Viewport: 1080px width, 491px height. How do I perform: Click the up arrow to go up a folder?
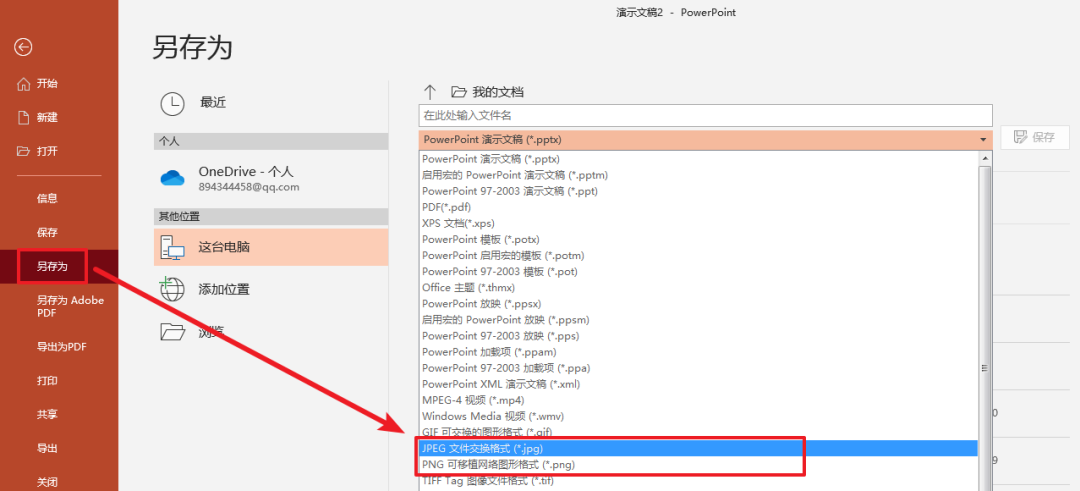430,92
